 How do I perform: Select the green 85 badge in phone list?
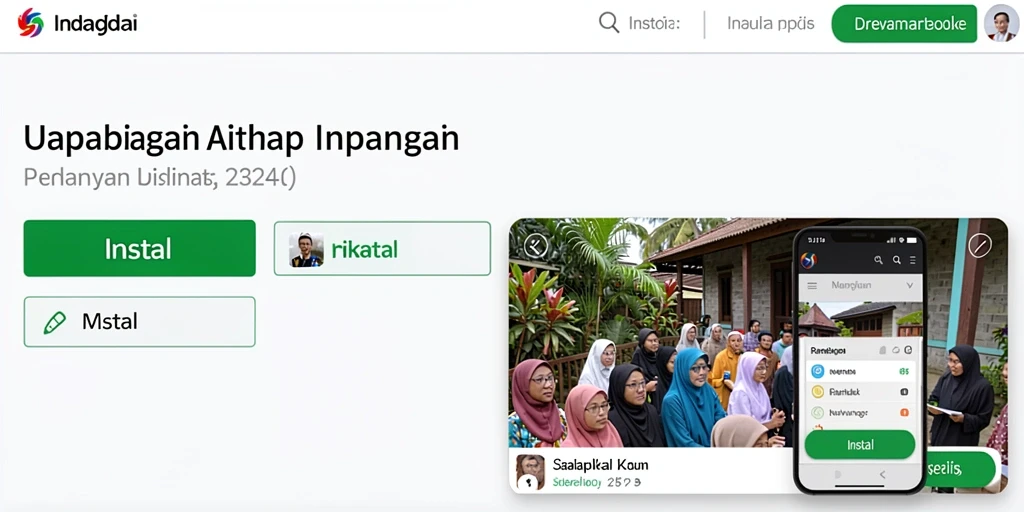(x=904, y=372)
